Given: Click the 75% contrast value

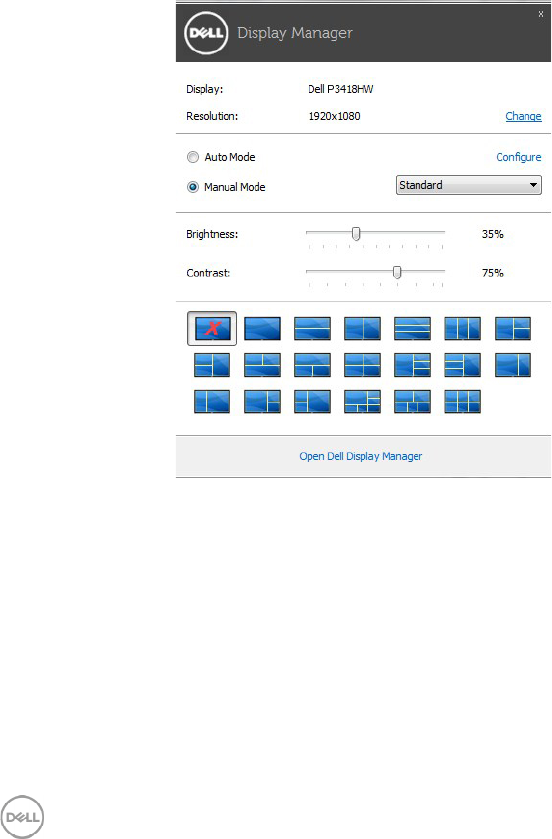Looking at the screenshot, I should (492, 273).
